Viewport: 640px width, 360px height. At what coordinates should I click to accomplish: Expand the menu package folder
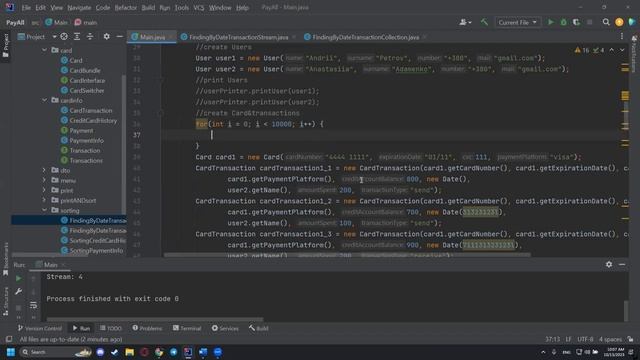point(44,180)
